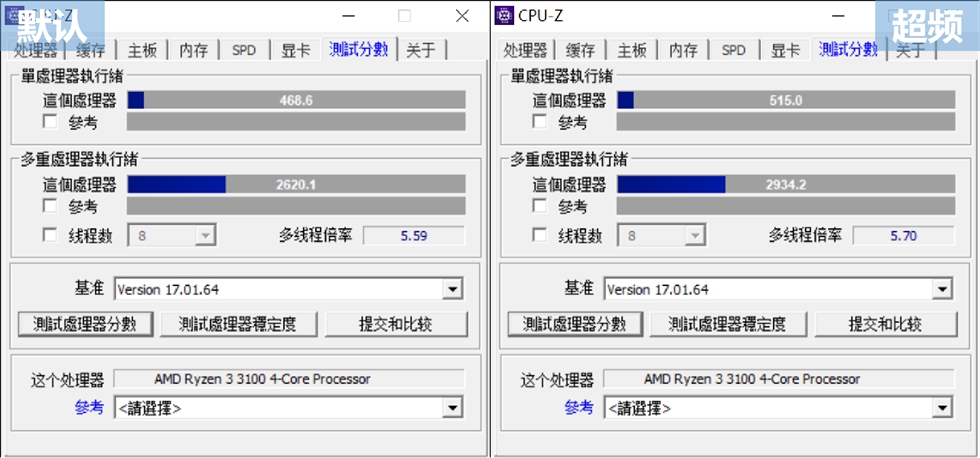The image size is (980, 458).
Task: Open 基准 Version 17.01.64 dropdown in right window
Action: pos(942,289)
